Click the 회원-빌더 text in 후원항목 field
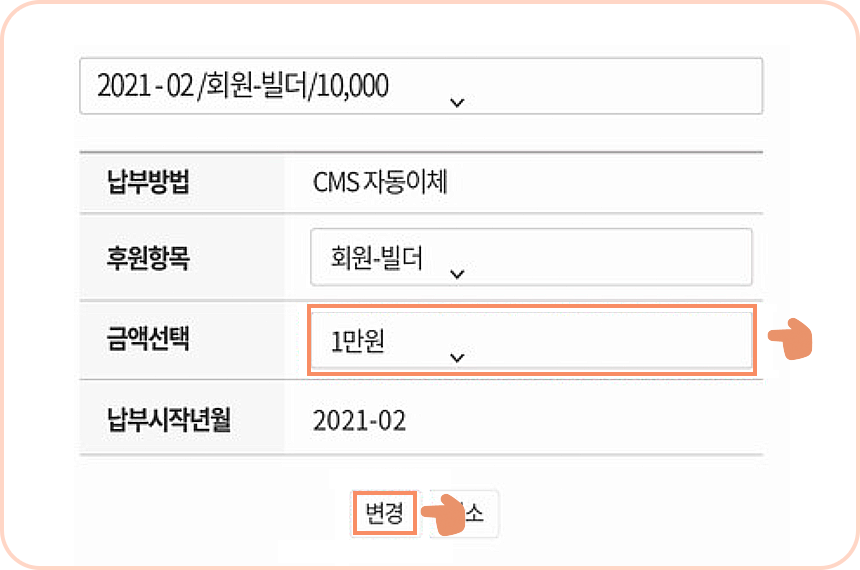 [376, 257]
